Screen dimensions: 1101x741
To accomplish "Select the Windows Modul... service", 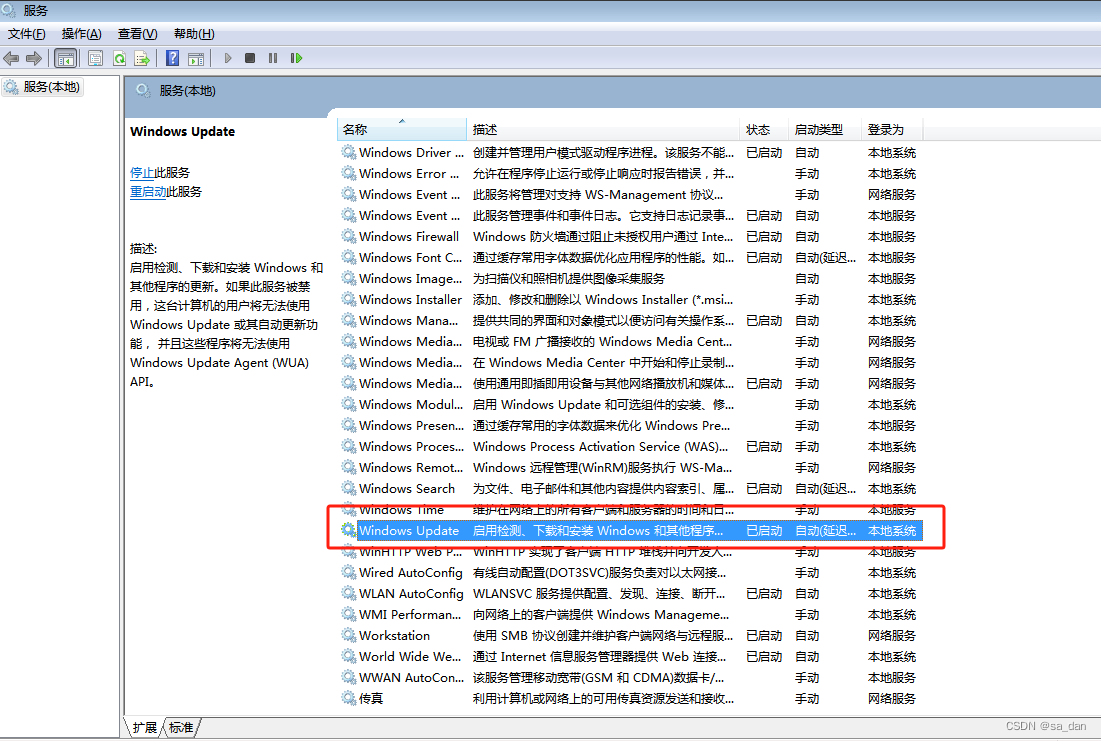I will (630, 405).
